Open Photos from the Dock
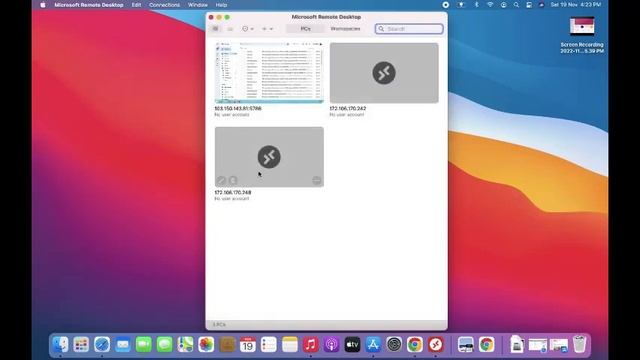640x360 pixels. click(206, 344)
